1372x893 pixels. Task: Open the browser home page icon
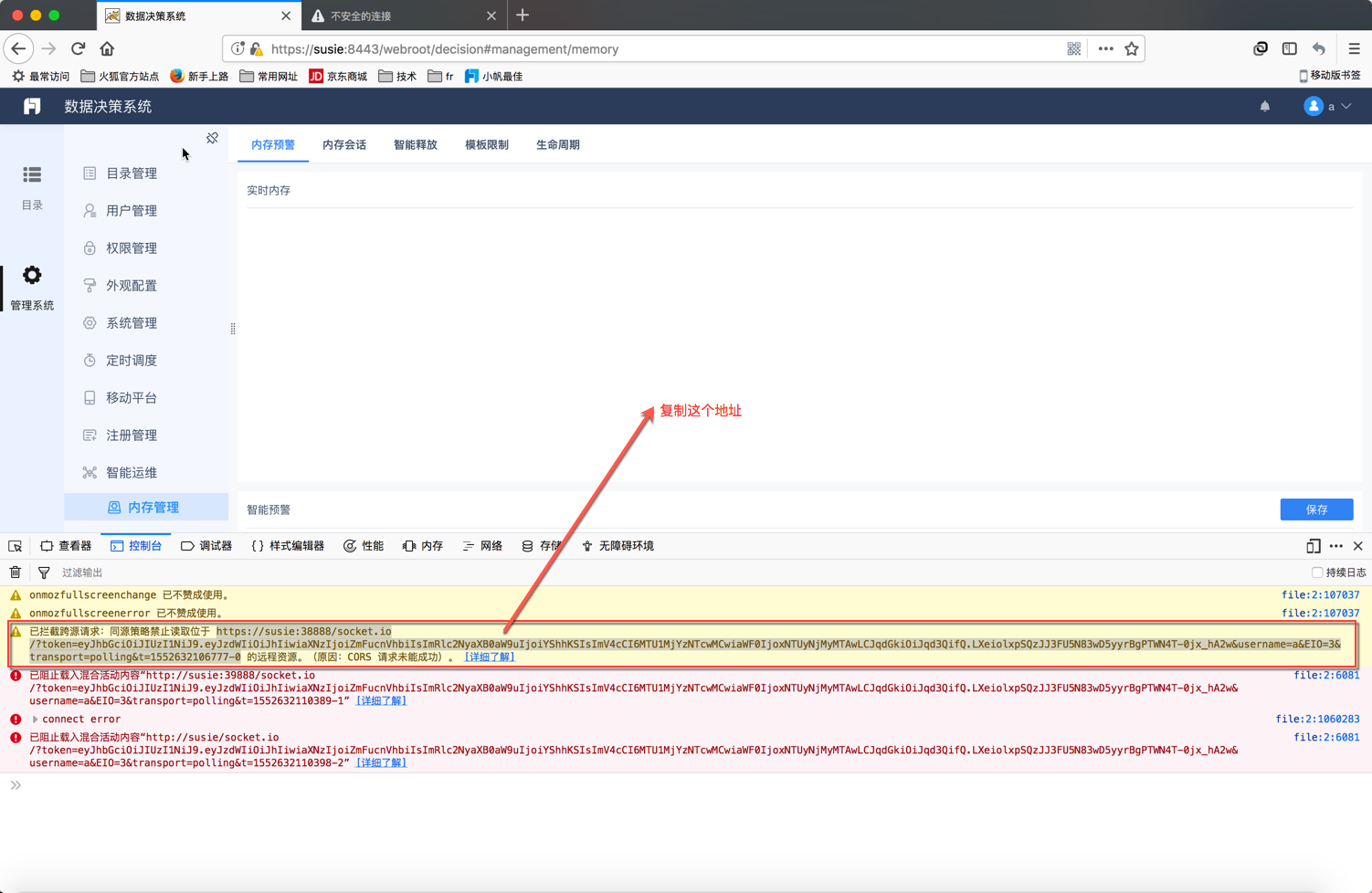[x=107, y=49]
